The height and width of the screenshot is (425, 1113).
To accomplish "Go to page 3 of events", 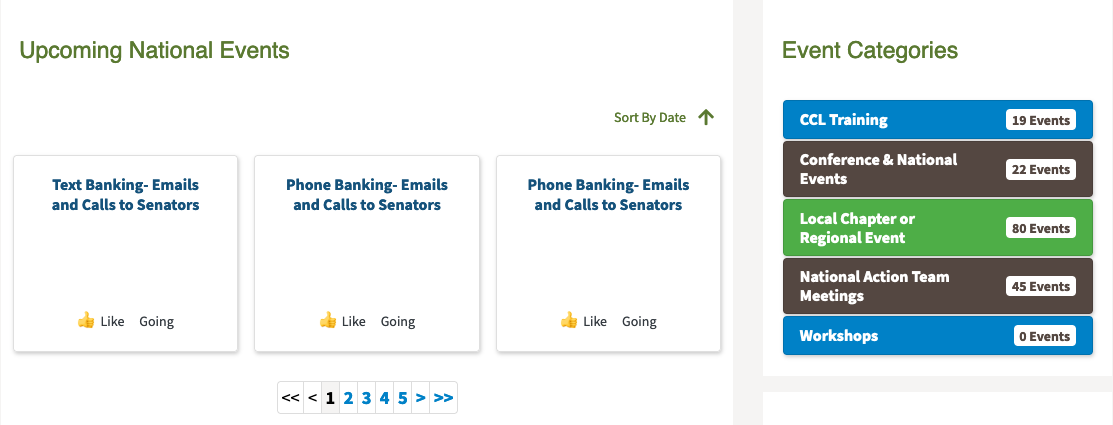I will [x=366, y=398].
